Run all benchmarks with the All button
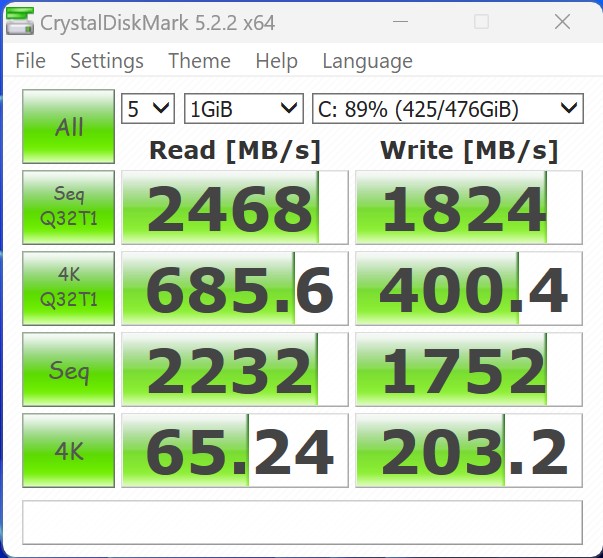This screenshot has width=603, height=558. point(68,127)
